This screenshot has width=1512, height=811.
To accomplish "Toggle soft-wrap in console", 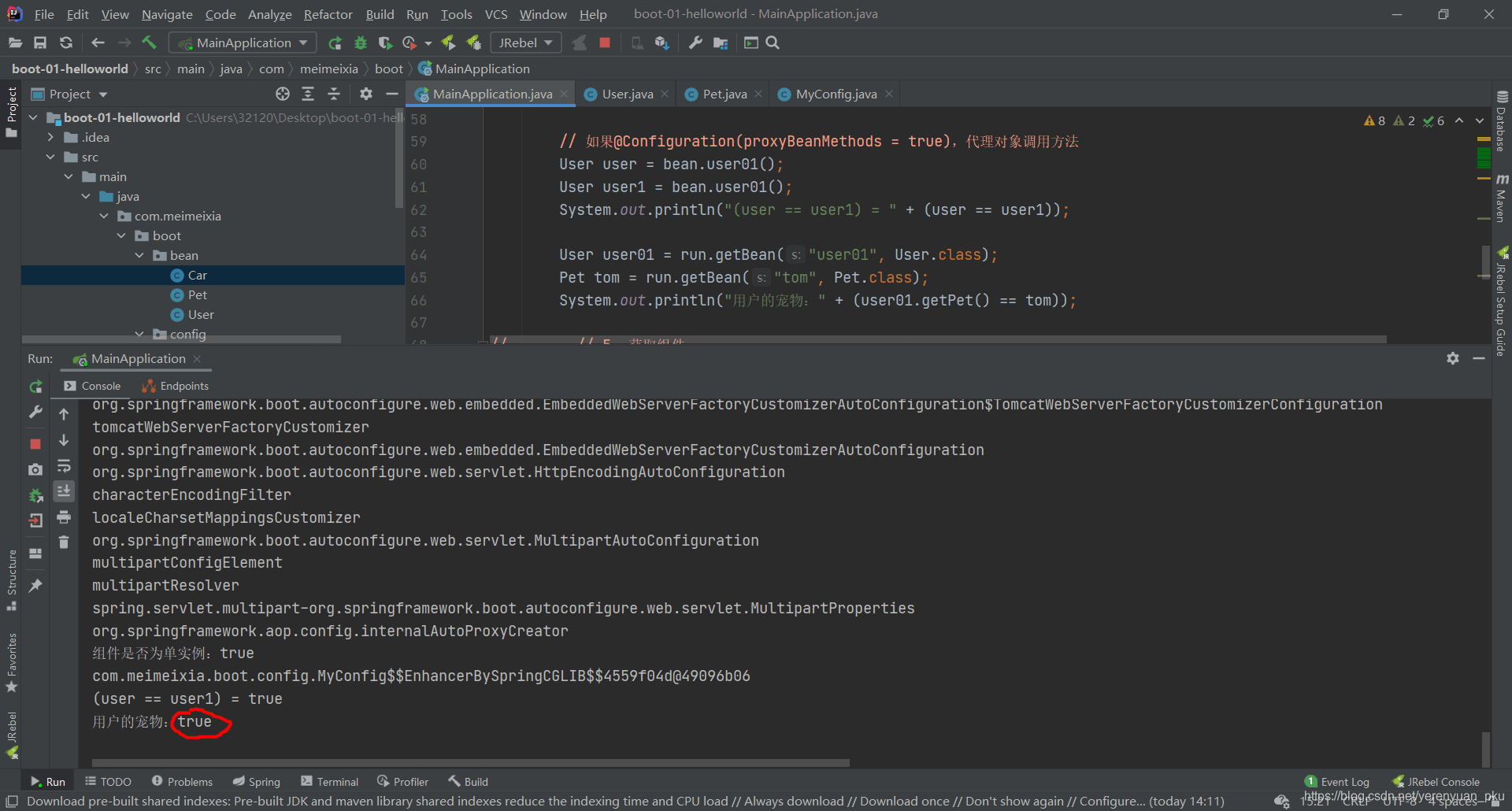I will 64,466.
